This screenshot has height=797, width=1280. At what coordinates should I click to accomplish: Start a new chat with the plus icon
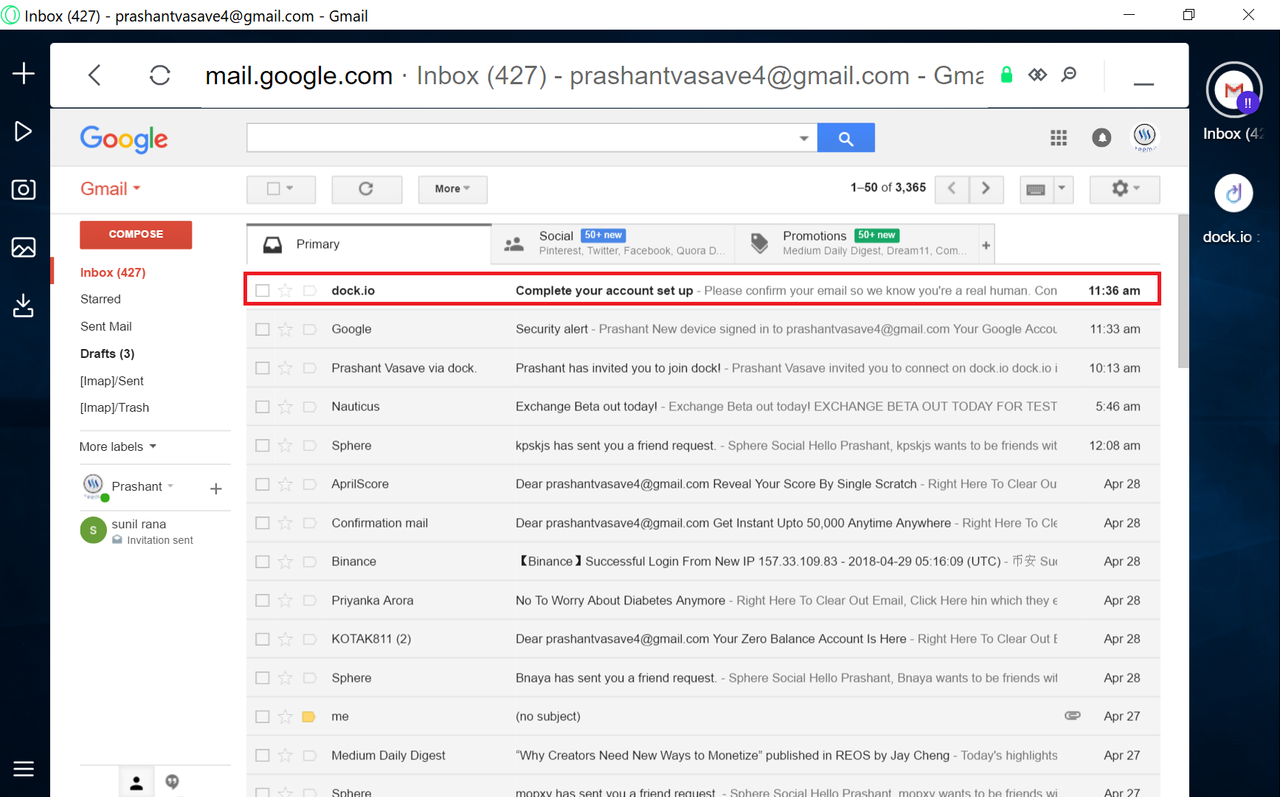tap(215, 489)
